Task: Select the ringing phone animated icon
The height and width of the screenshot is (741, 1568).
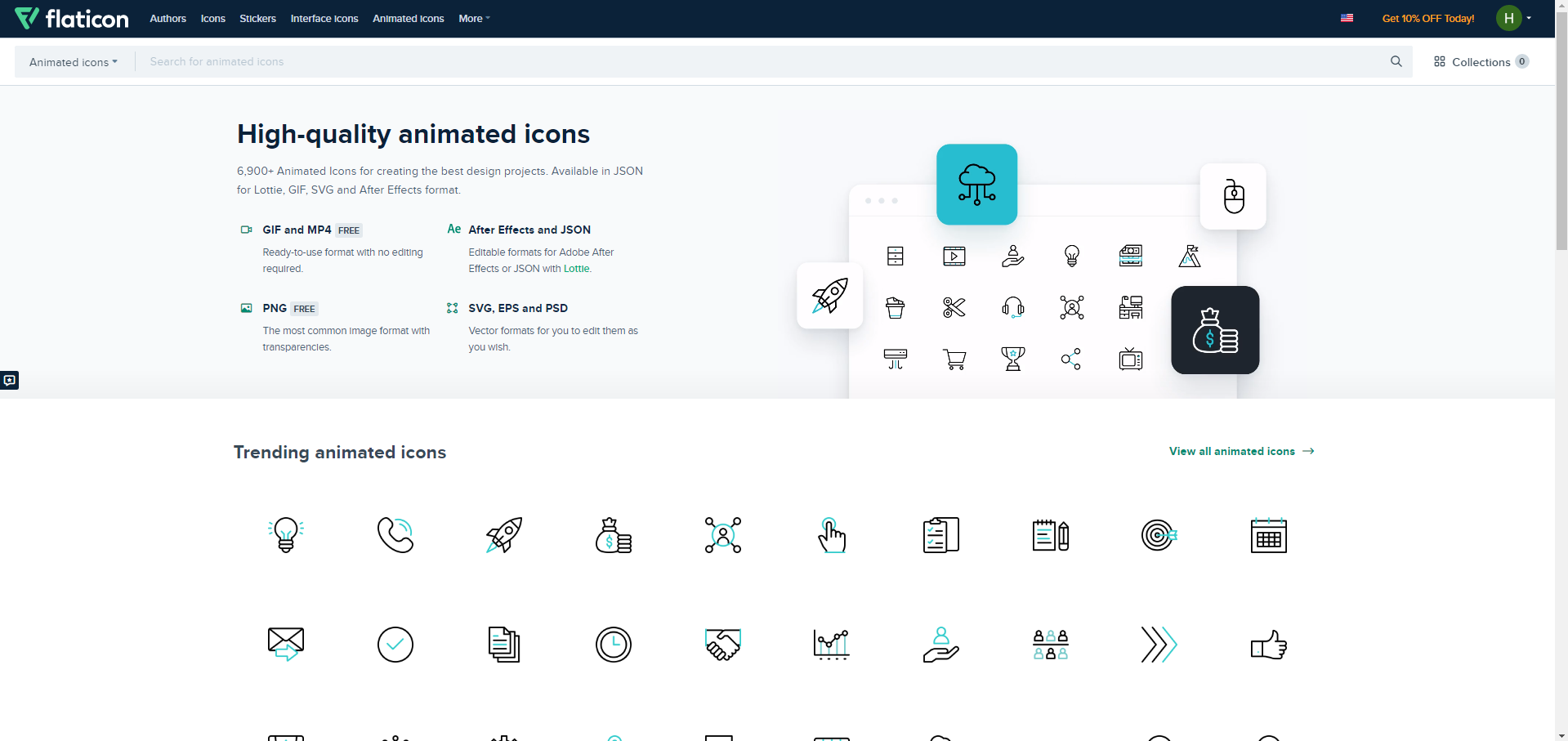Action: pyautogui.click(x=395, y=535)
